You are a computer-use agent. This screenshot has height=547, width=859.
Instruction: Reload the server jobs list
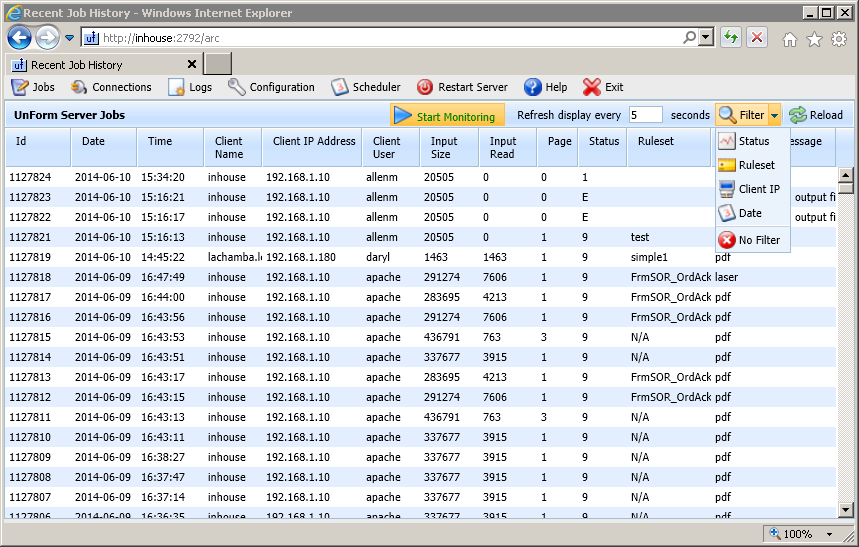pos(816,115)
